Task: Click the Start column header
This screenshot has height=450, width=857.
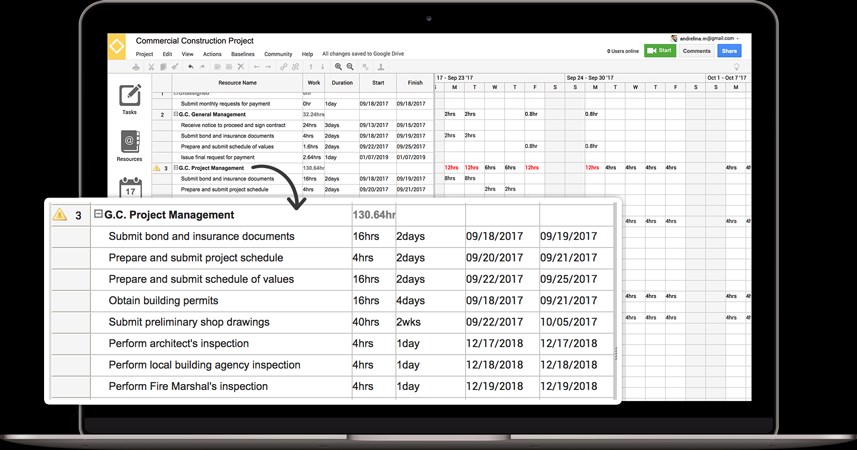Action: point(378,83)
